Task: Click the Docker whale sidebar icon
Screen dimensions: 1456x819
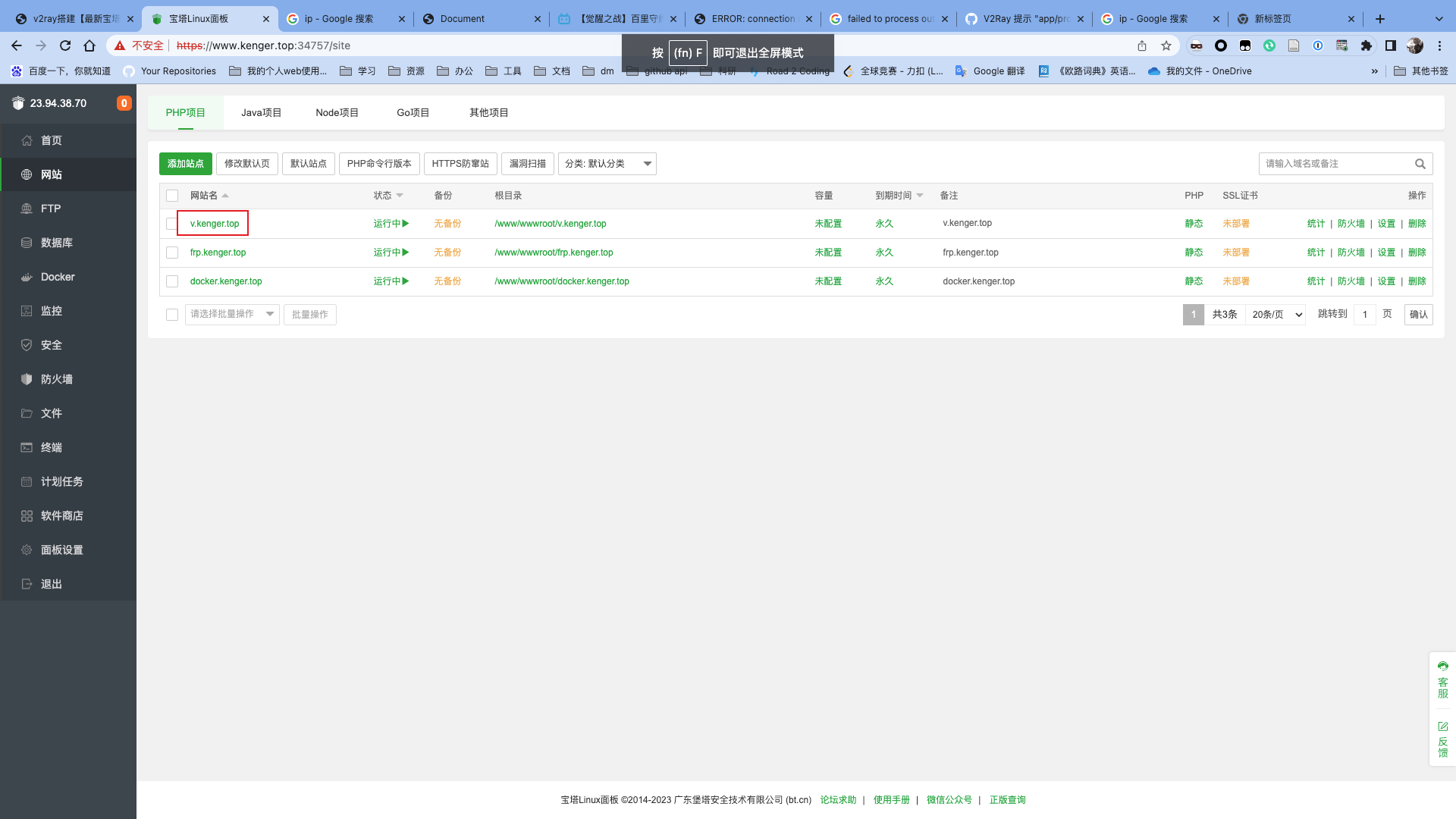Action: [x=27, y=277]
